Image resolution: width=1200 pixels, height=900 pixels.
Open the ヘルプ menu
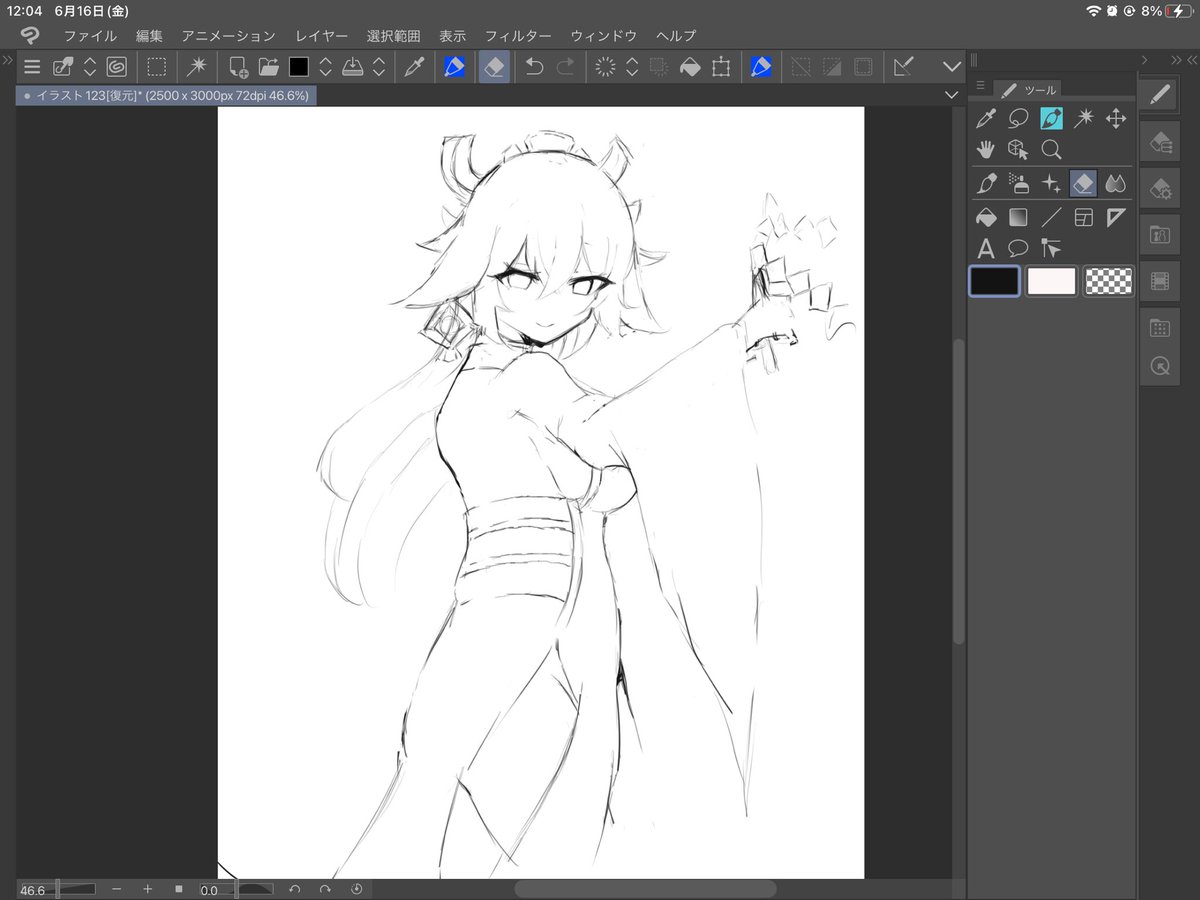676,35
